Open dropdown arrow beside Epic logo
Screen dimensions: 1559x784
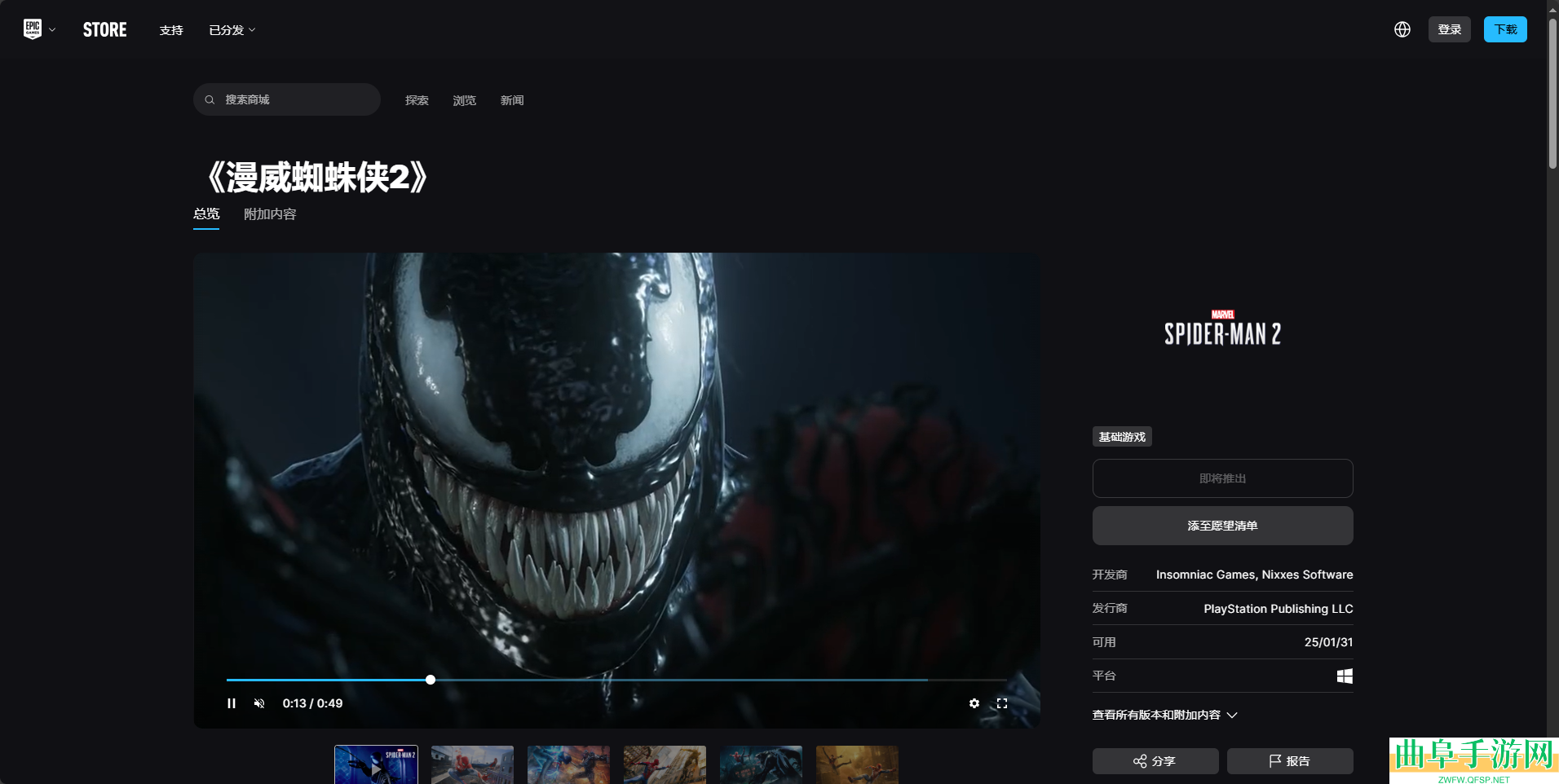coord(52,30)
